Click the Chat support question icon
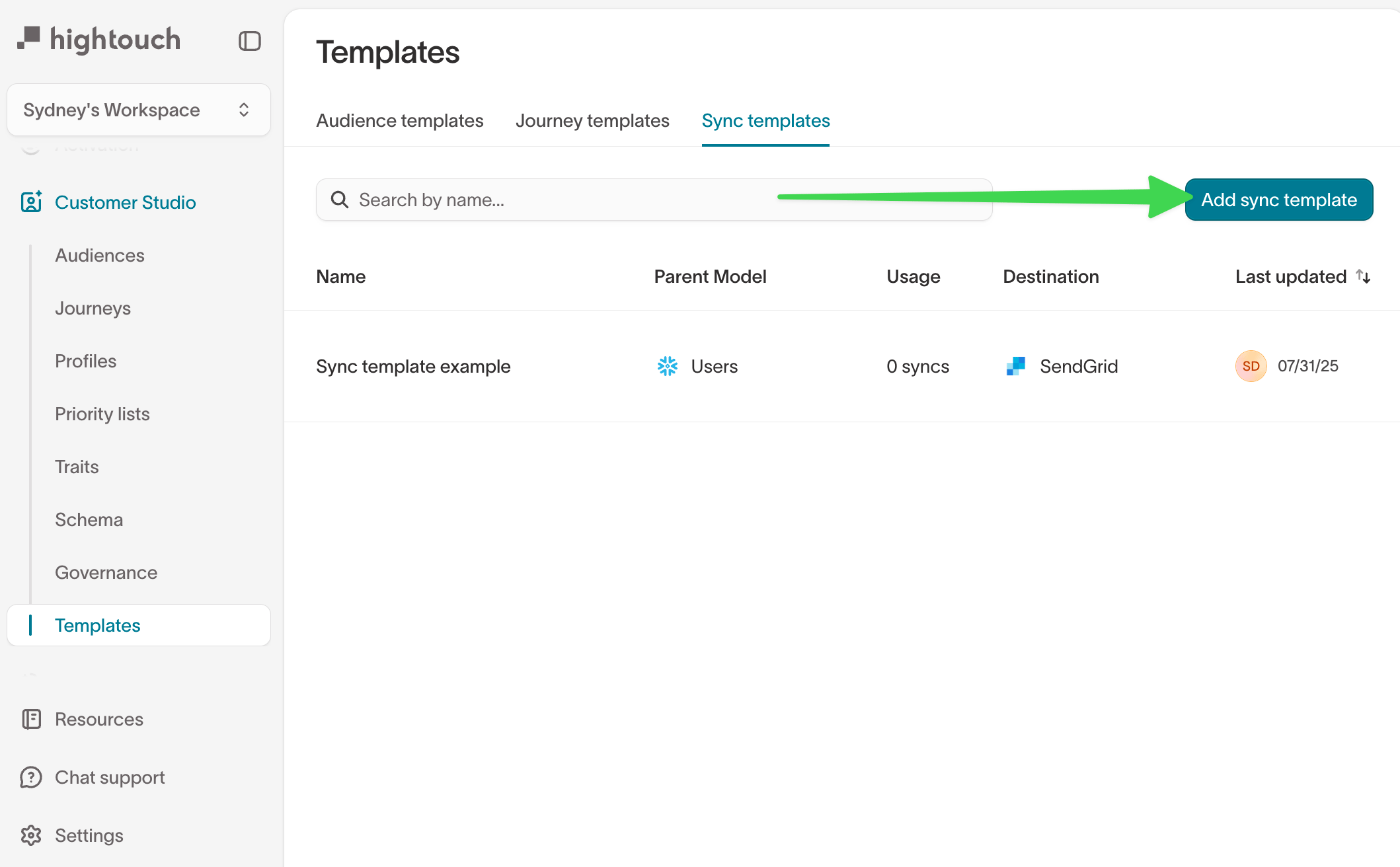Image resolution: width=1400 pixels, height=867 pixels. coord(31,777)
